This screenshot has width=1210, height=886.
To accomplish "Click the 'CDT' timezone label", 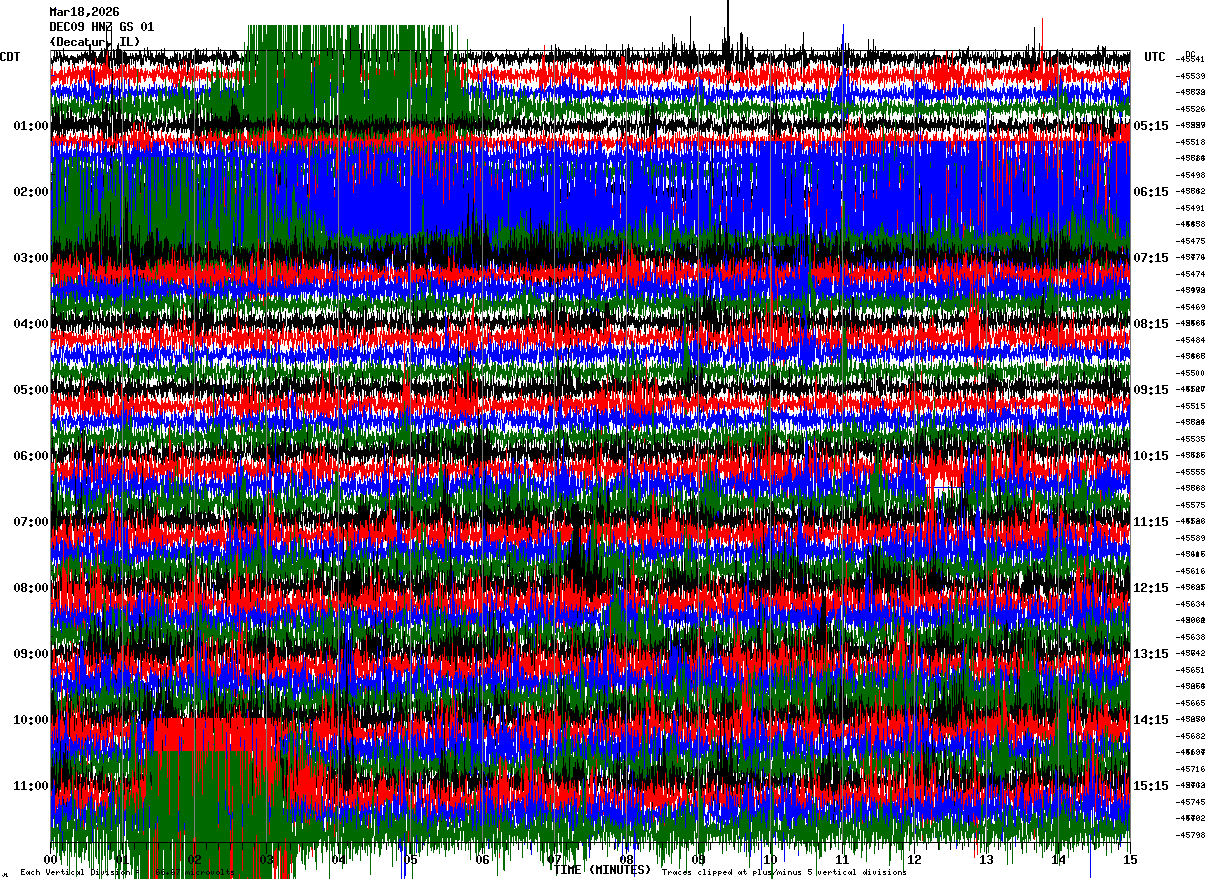I will (x=11, y=57).
